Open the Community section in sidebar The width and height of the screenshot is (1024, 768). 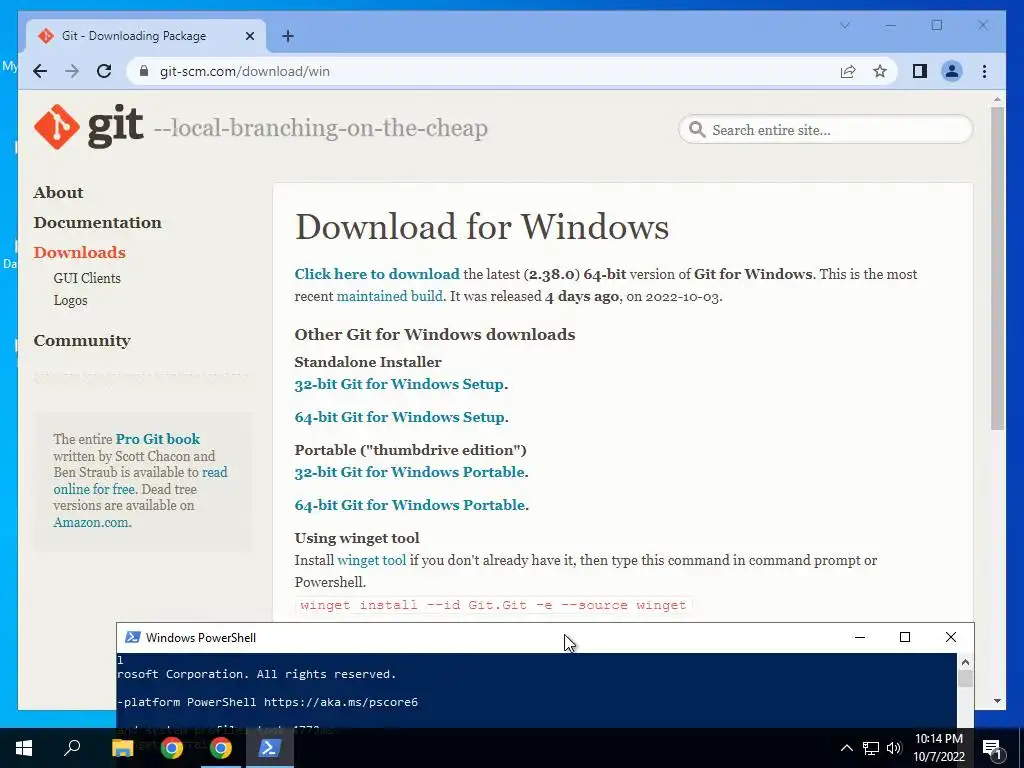coord(82,341)
